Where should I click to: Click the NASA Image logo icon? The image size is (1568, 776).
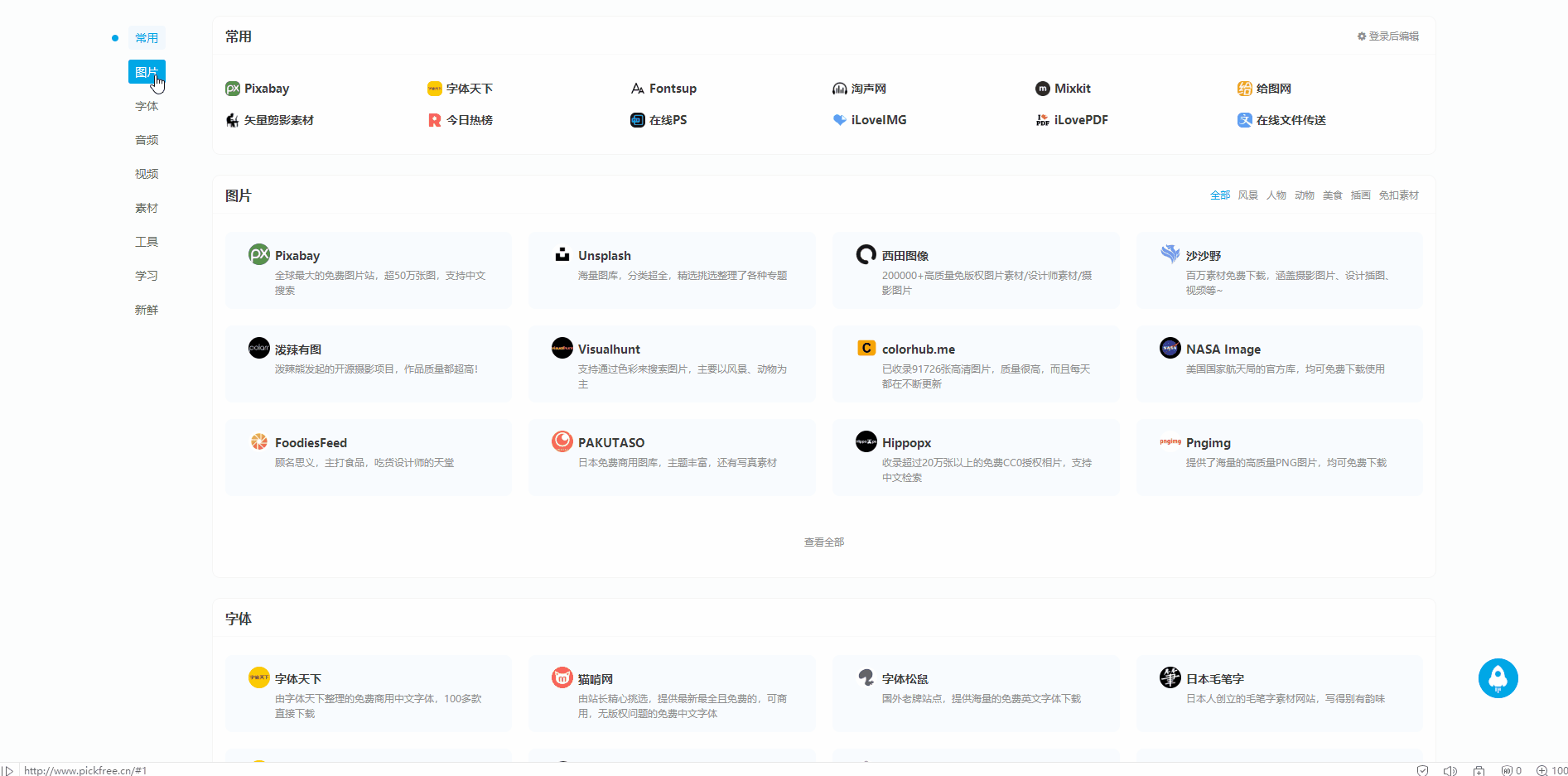(1170, 348)
